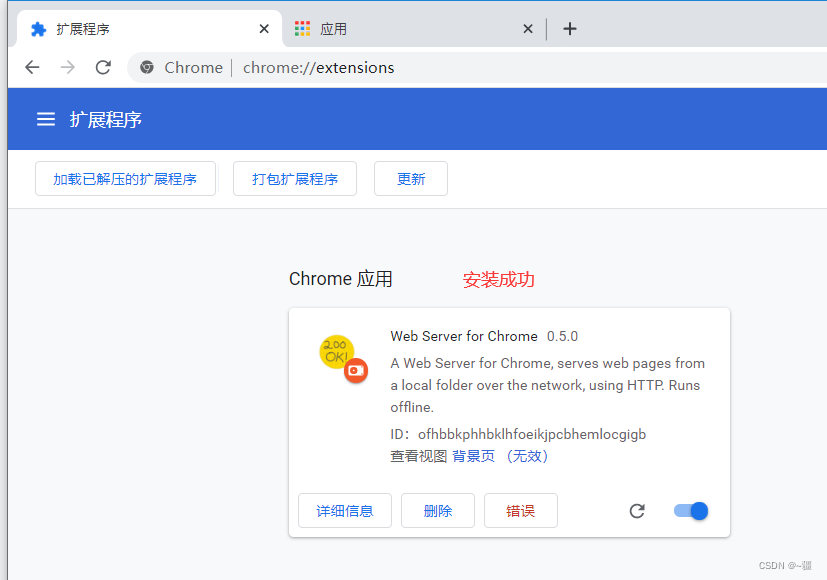This screenshot has height=580, width=827.
Task: Click the extension ID ofhbbkphhbklhfoeikjpcbhemlocgigb
Action: pos(532,434)
